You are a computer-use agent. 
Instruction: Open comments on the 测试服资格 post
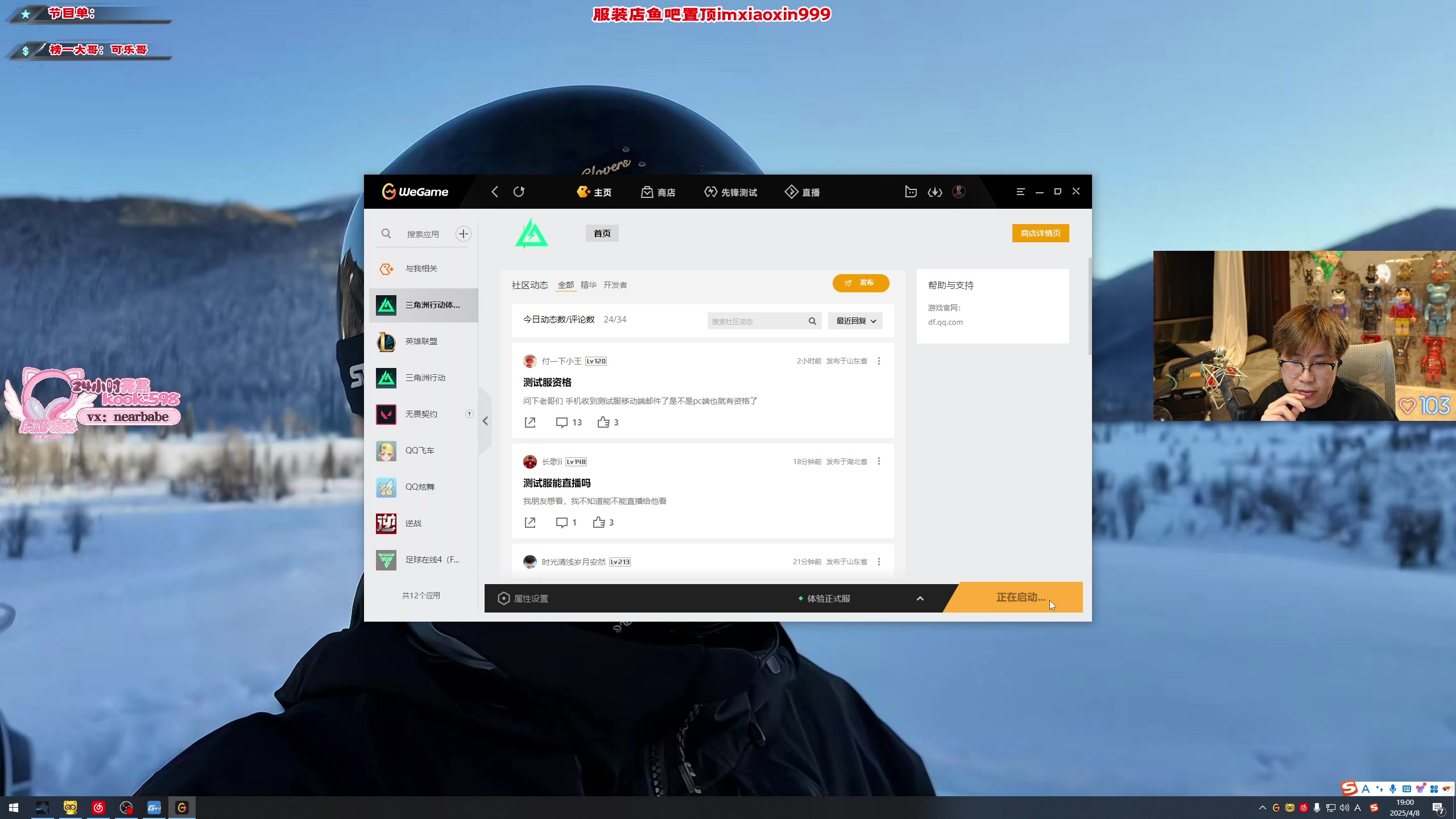(x=569, y=422)
